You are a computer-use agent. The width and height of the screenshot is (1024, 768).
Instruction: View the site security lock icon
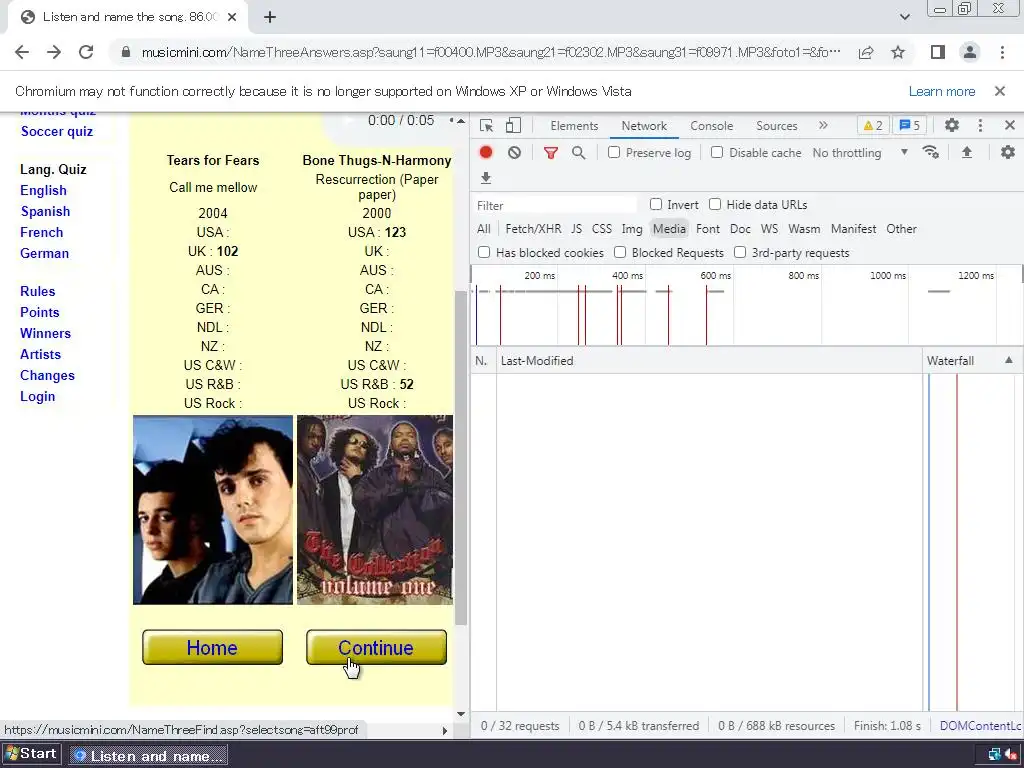tap(126, 52)
